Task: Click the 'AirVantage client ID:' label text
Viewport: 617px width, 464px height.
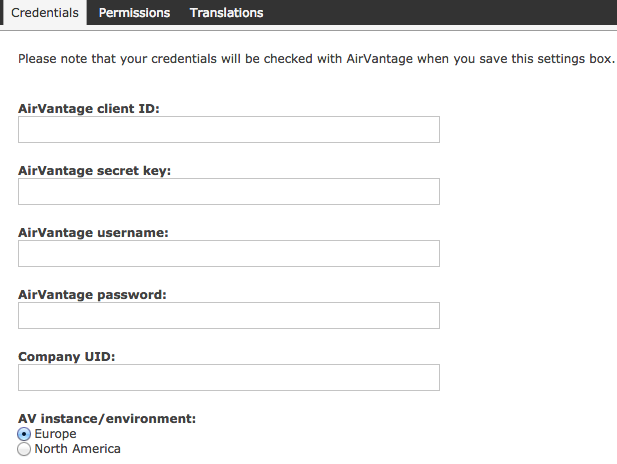Action: [89, 108]
